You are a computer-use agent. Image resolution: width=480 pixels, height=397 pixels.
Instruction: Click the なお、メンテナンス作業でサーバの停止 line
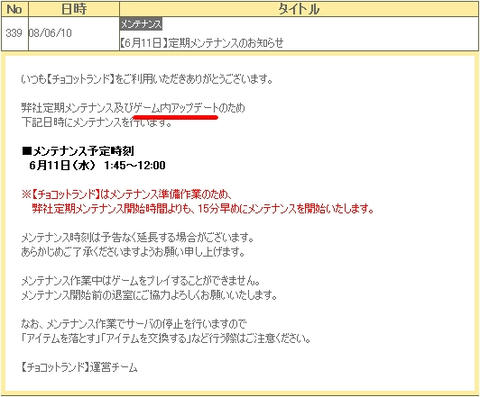point(134,324)
